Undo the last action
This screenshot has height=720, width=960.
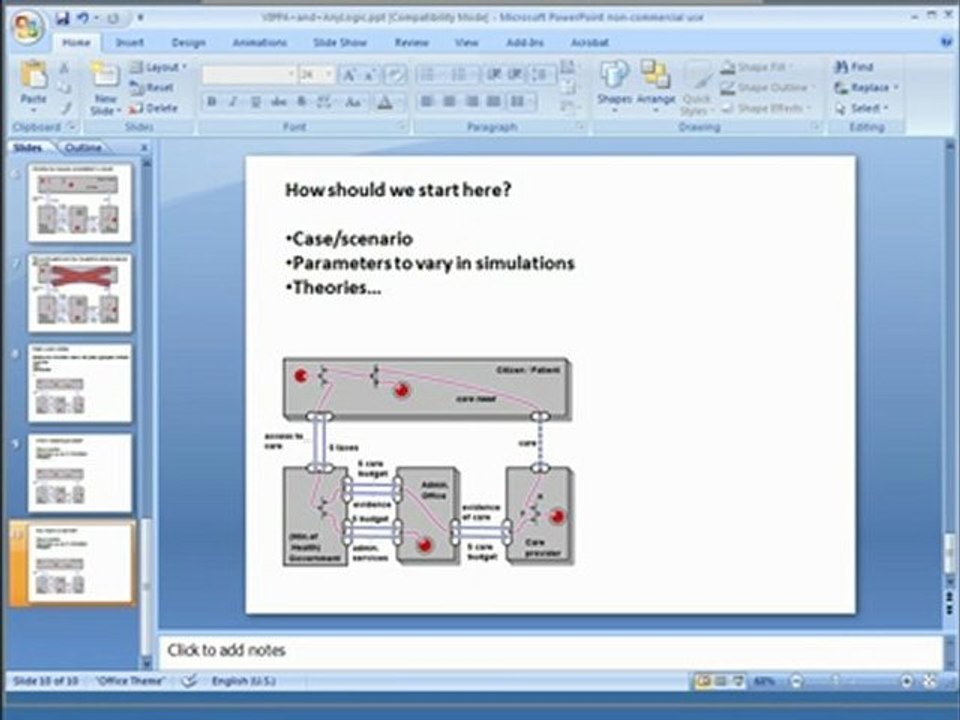point(83,18)
